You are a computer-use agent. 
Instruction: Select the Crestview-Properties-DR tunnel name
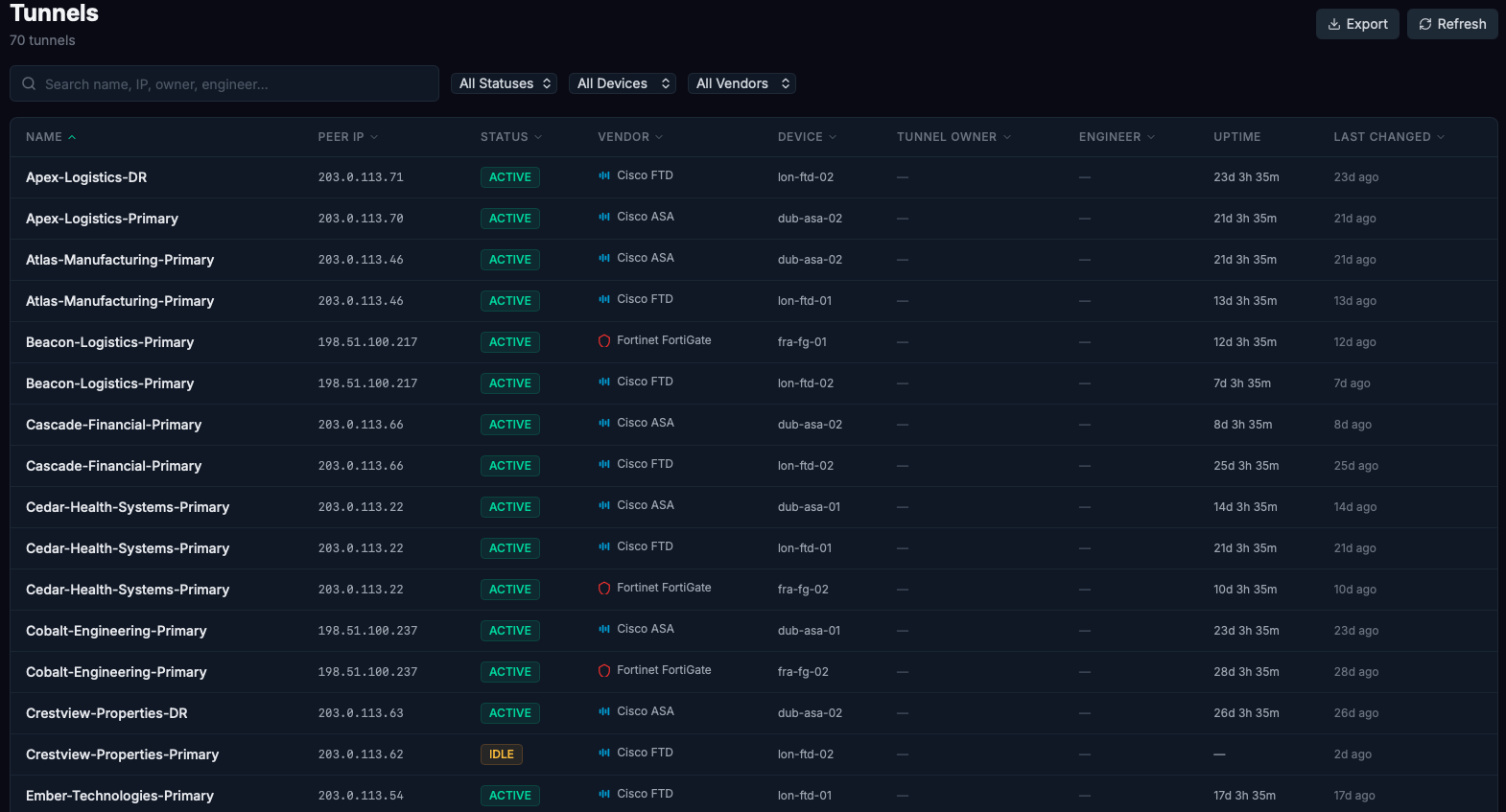click(x=106, y=713)
